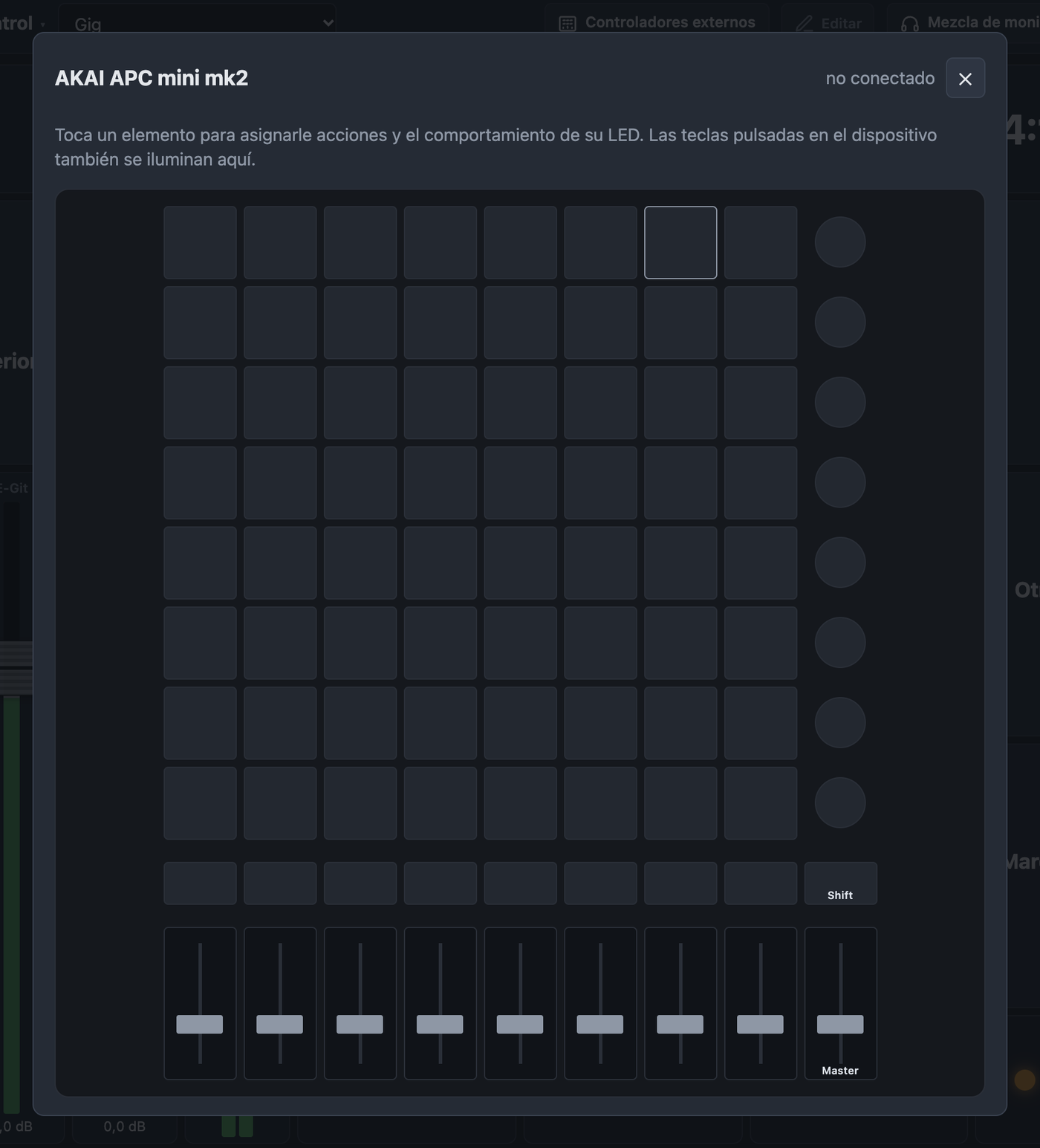This screenshot has width=1040, height=1148.
Task: Select the last pad in the bottom grid row
Action: point(761,803)
